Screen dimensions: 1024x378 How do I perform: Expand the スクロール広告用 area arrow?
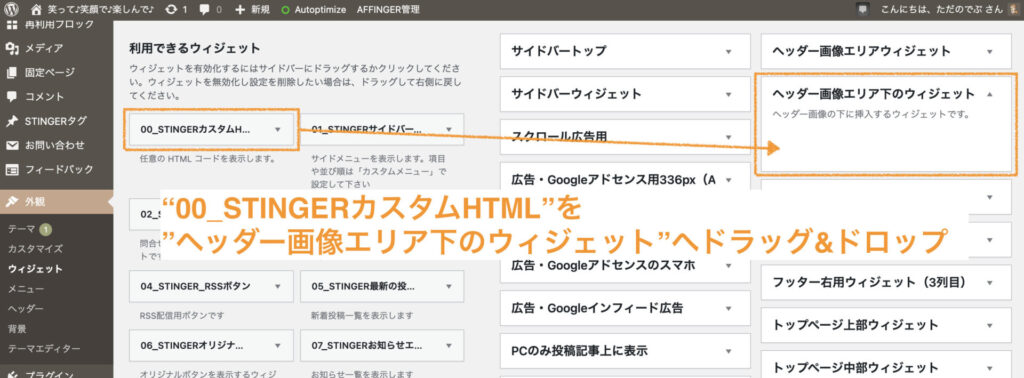tap(728, 137)
